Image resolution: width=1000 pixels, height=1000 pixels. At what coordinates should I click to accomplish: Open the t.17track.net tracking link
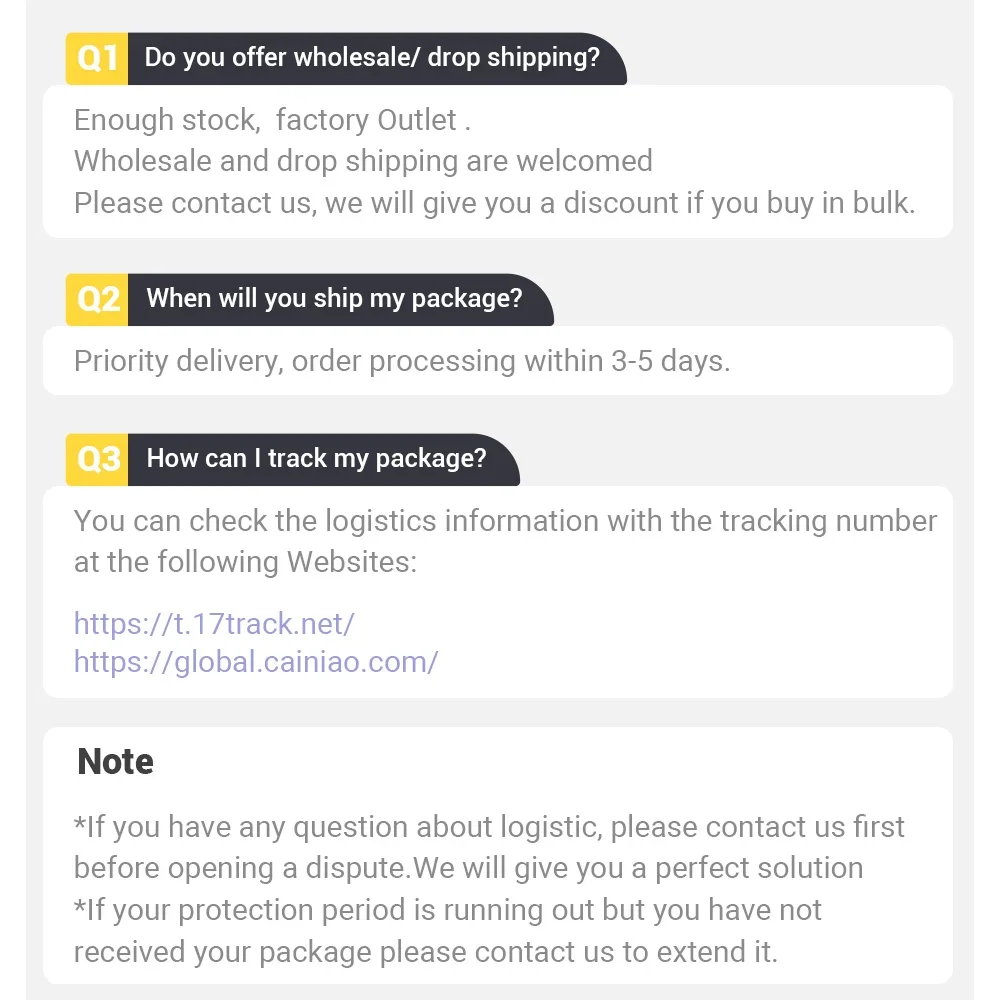214,624
